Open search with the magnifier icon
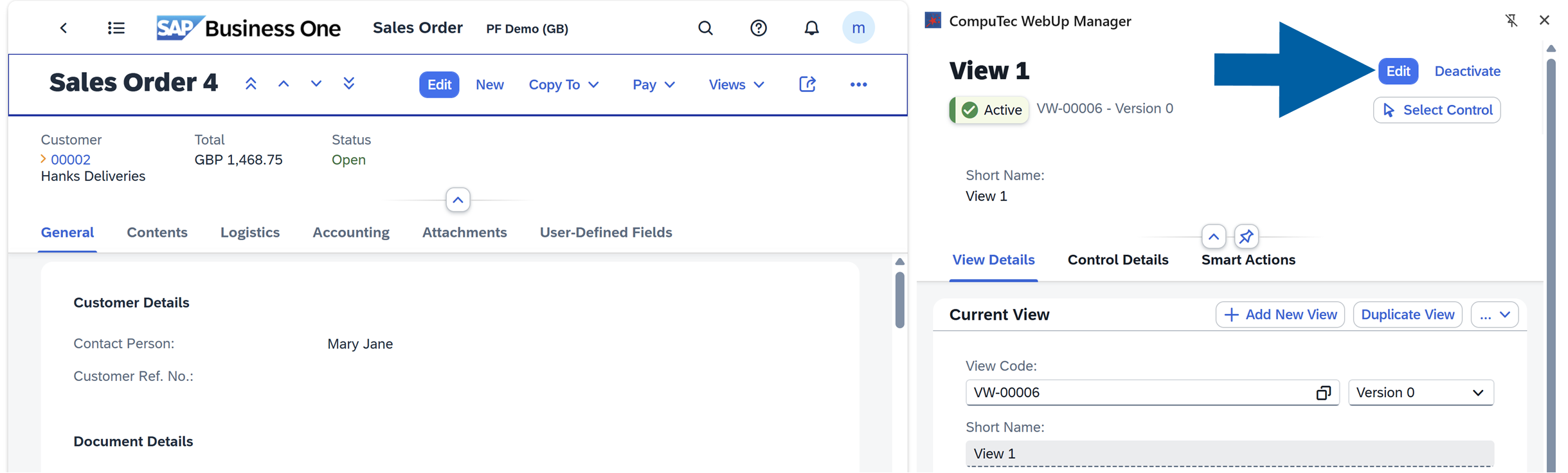The height and width of the screenshot is (473, 1568). (x=705, y=28)
